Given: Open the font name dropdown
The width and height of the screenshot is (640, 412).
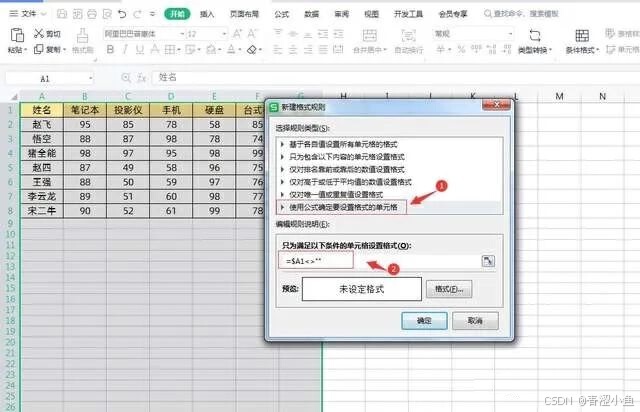Looking at the screenshot, I should [182, 34].
